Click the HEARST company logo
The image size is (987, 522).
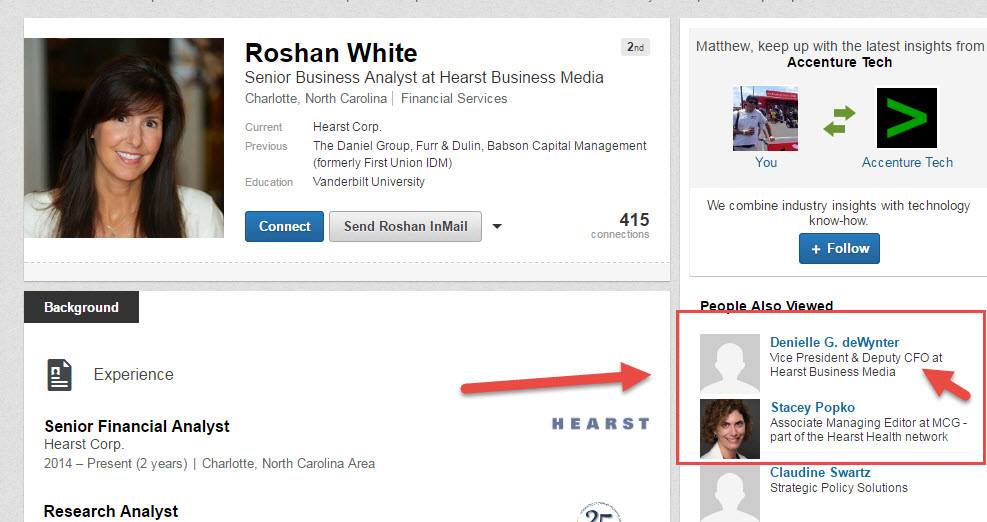pyautogui.click(x=601, y=424)
